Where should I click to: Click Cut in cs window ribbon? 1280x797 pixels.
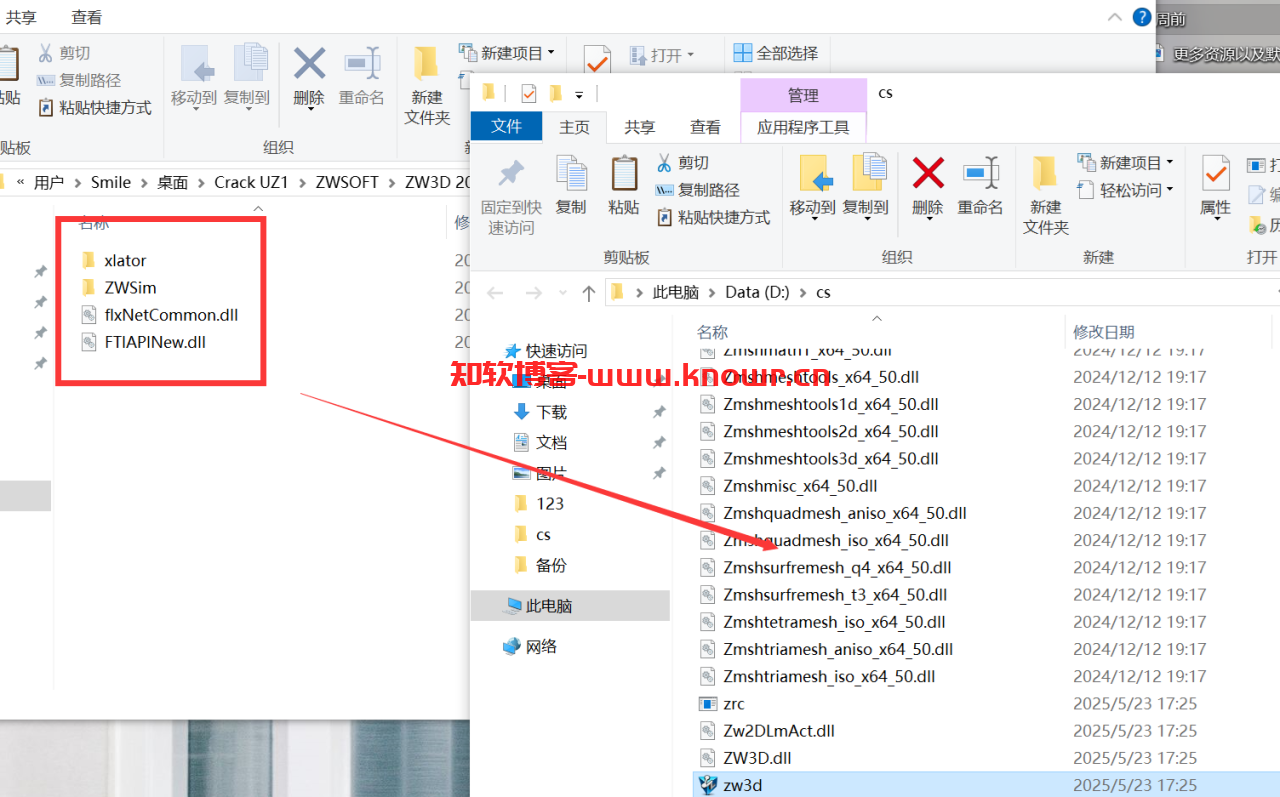point(683,162)
